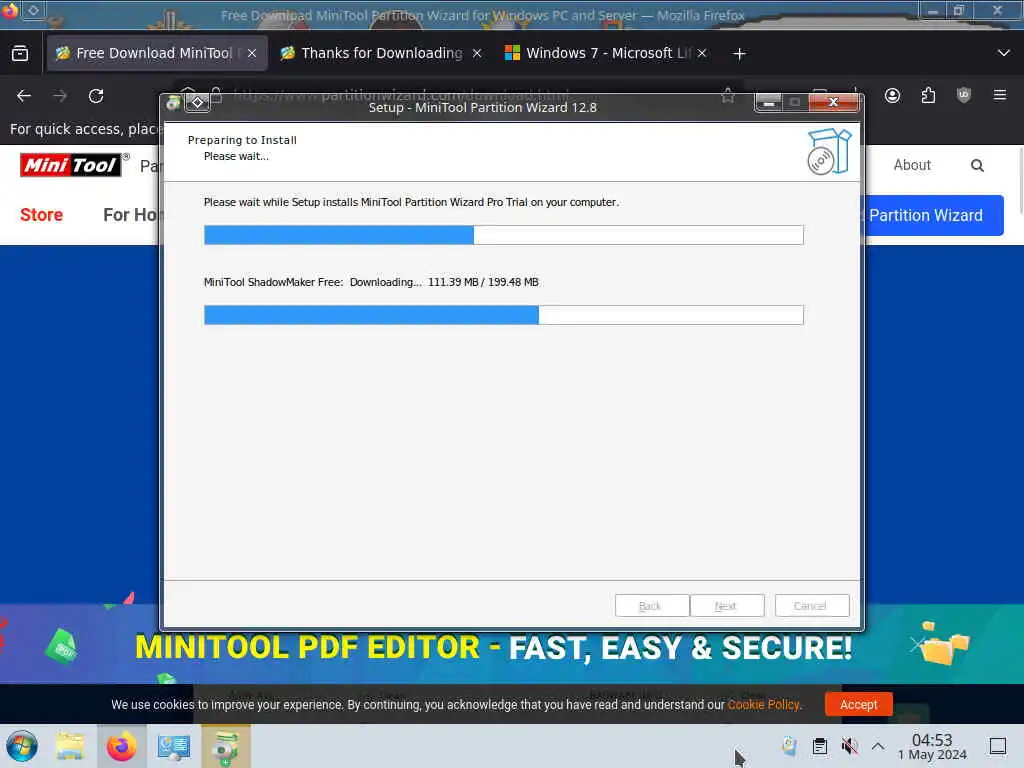Image resolution: width=1024 pixels, height=768 pixels.
Task: Click the Next button in Setup
Action: pos(727,605)
